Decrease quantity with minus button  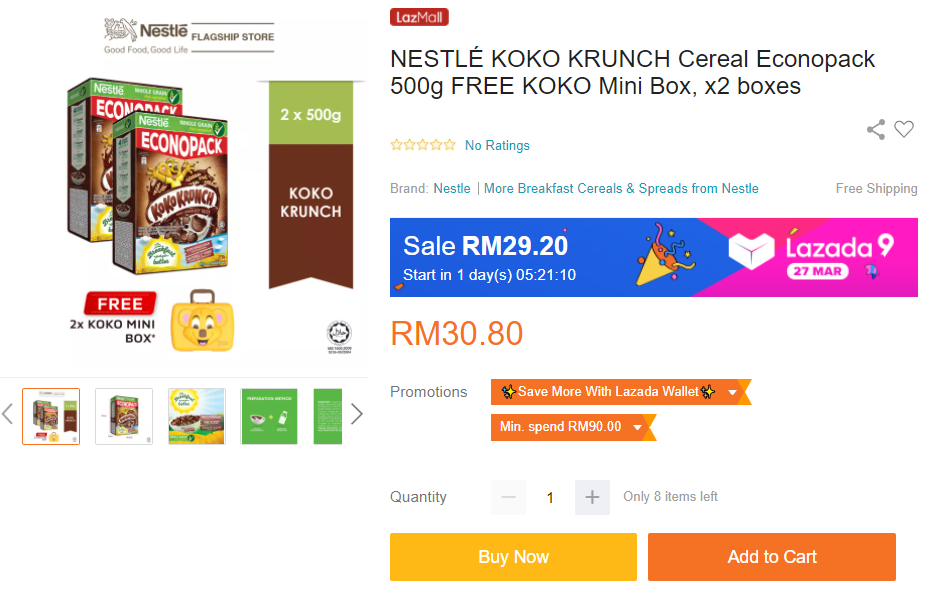508,497
